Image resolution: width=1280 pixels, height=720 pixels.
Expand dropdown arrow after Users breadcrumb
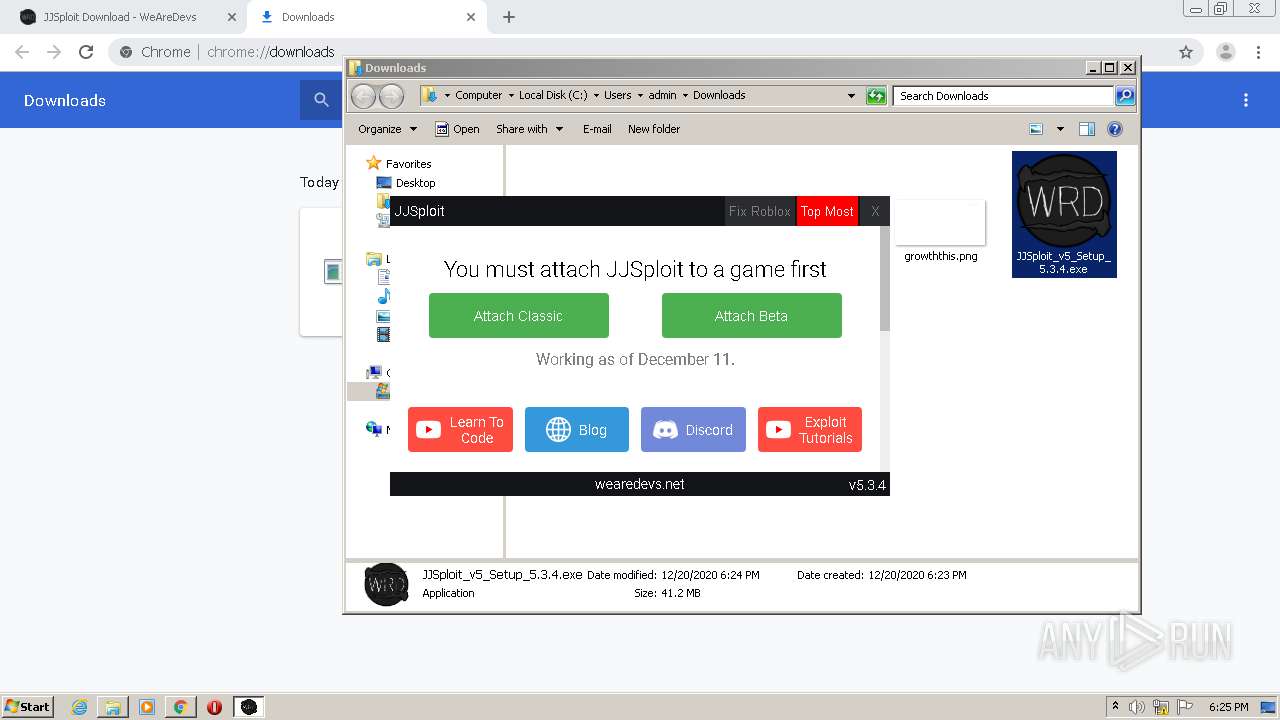coord(640,95)
